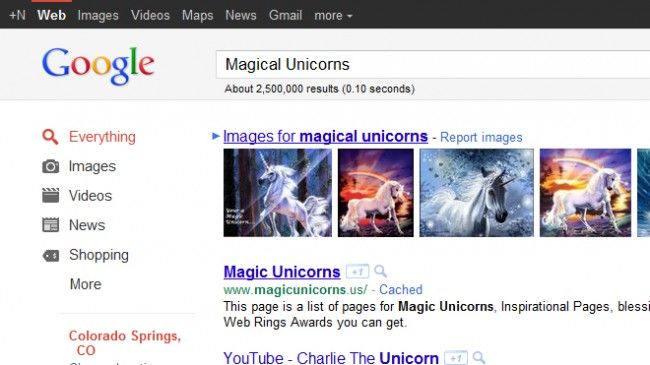
Task: Click the camera icon beside Images
Action: tap(51, 166)
